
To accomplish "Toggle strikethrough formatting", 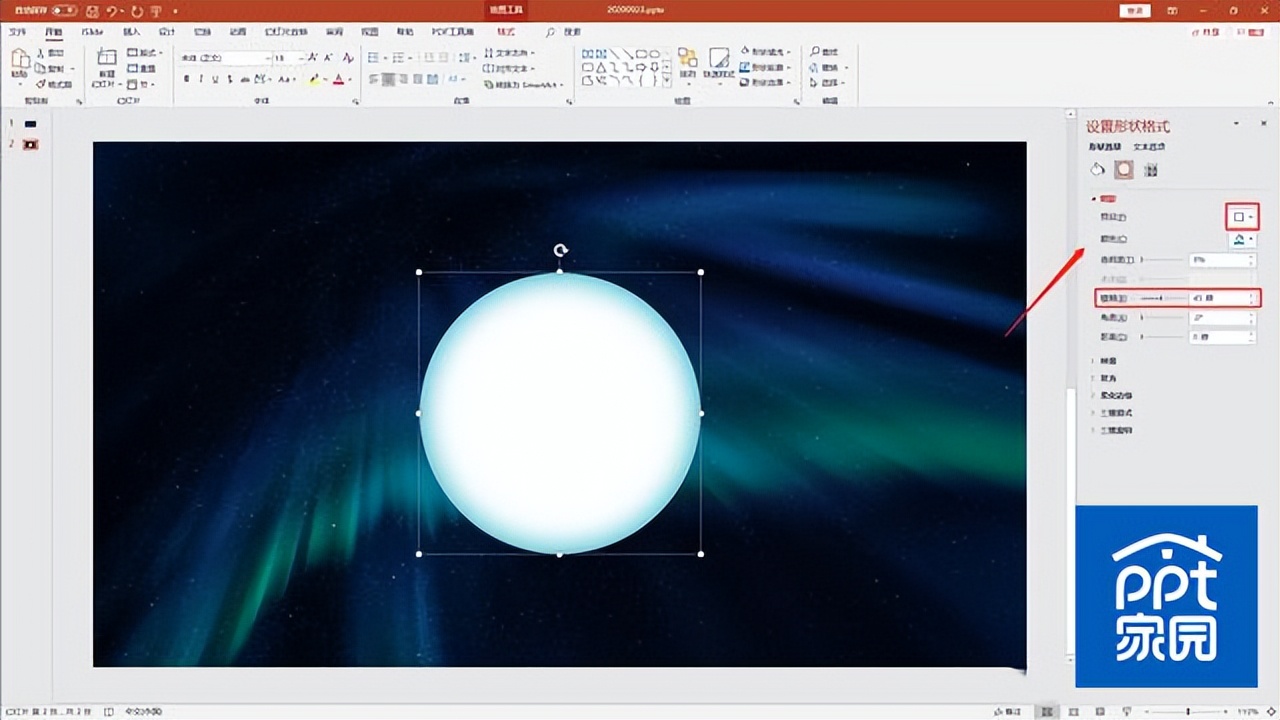I will coord(245,79).
